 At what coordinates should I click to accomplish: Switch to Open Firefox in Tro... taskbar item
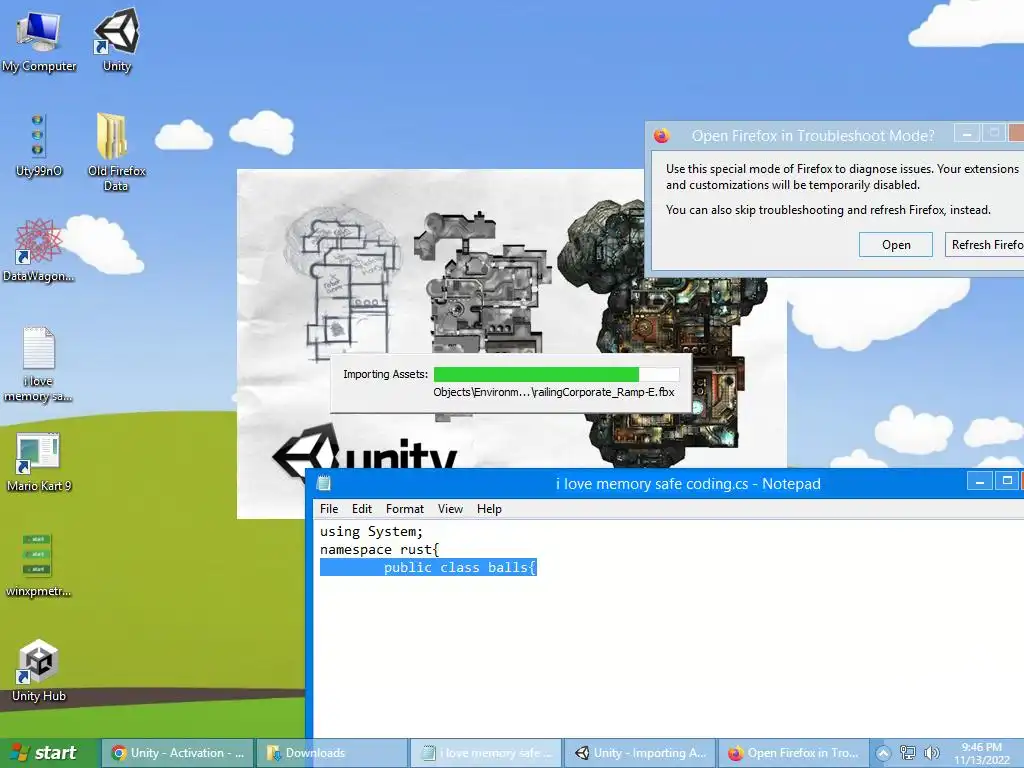pos(793,753)
